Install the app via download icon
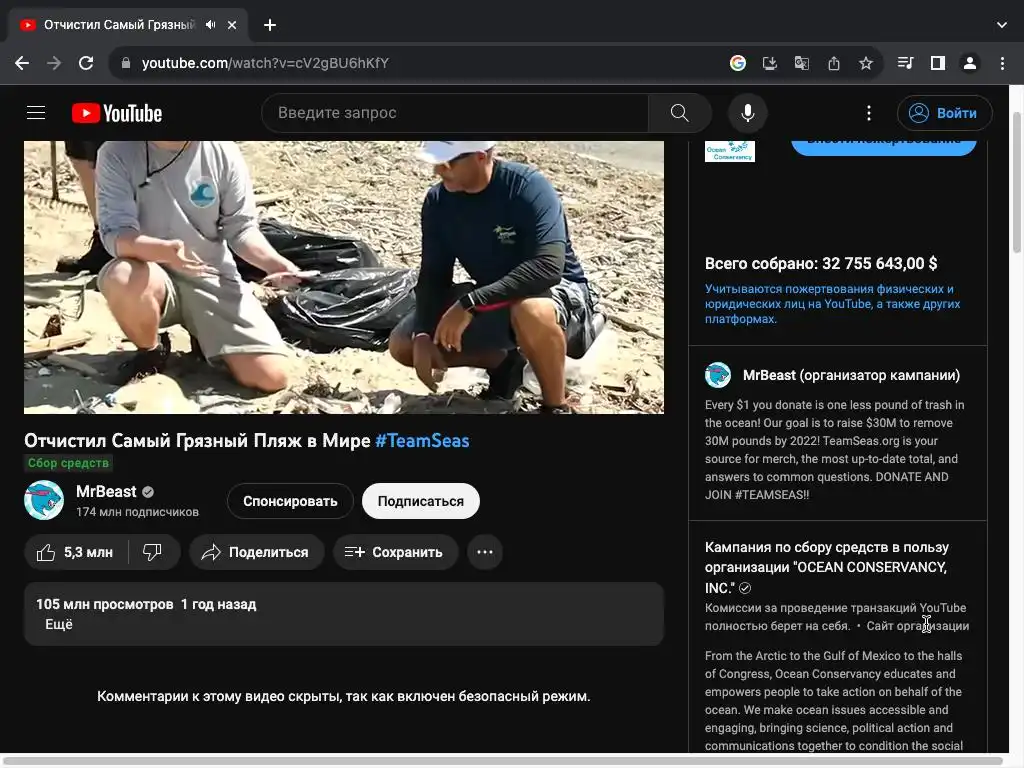1024x768 pixels. click(769, 63)
